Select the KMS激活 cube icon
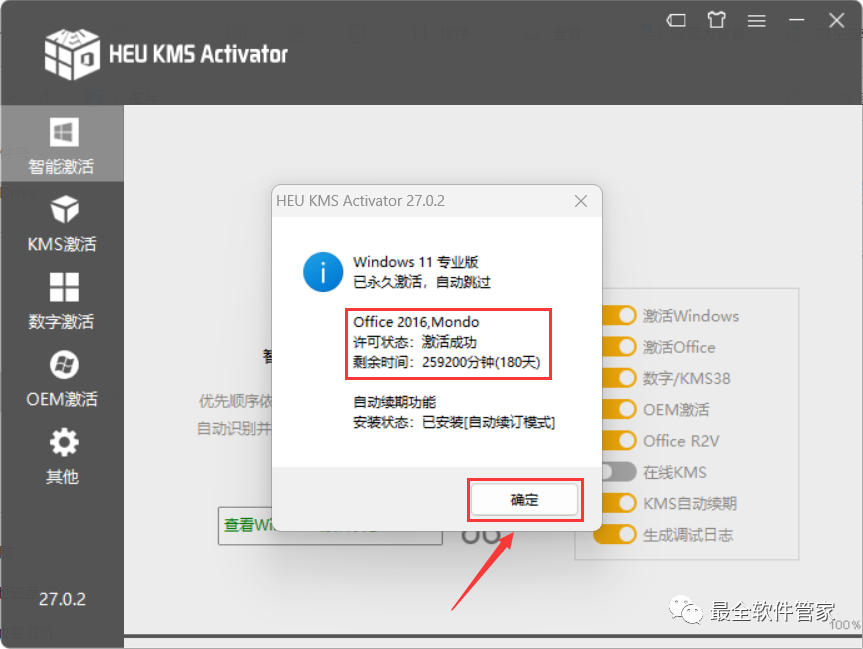The height and width of the screenshot is (649, 863). (64, 209)
